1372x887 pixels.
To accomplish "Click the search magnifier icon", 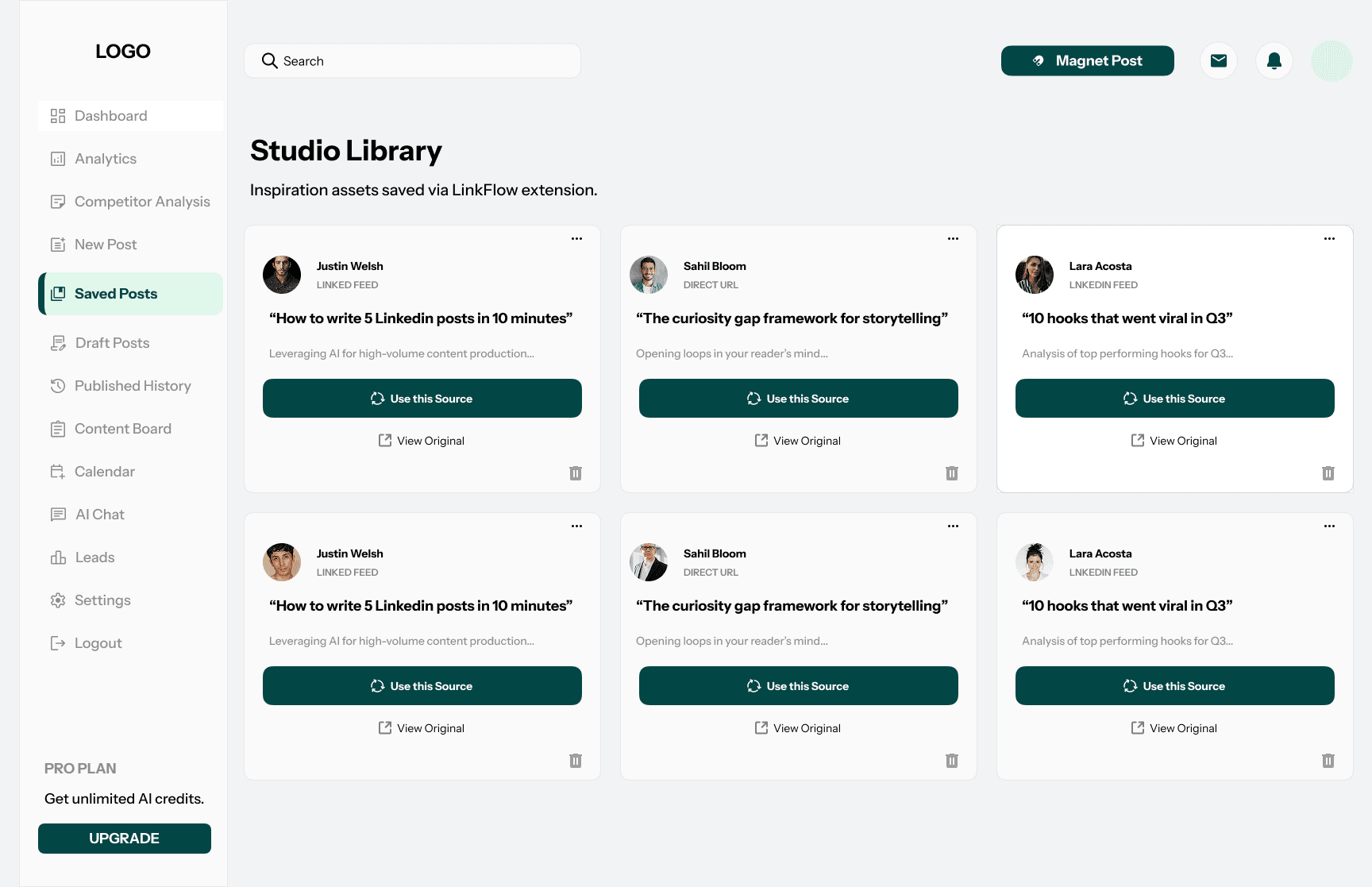I will pyautogui.click(x=270, y=61).
